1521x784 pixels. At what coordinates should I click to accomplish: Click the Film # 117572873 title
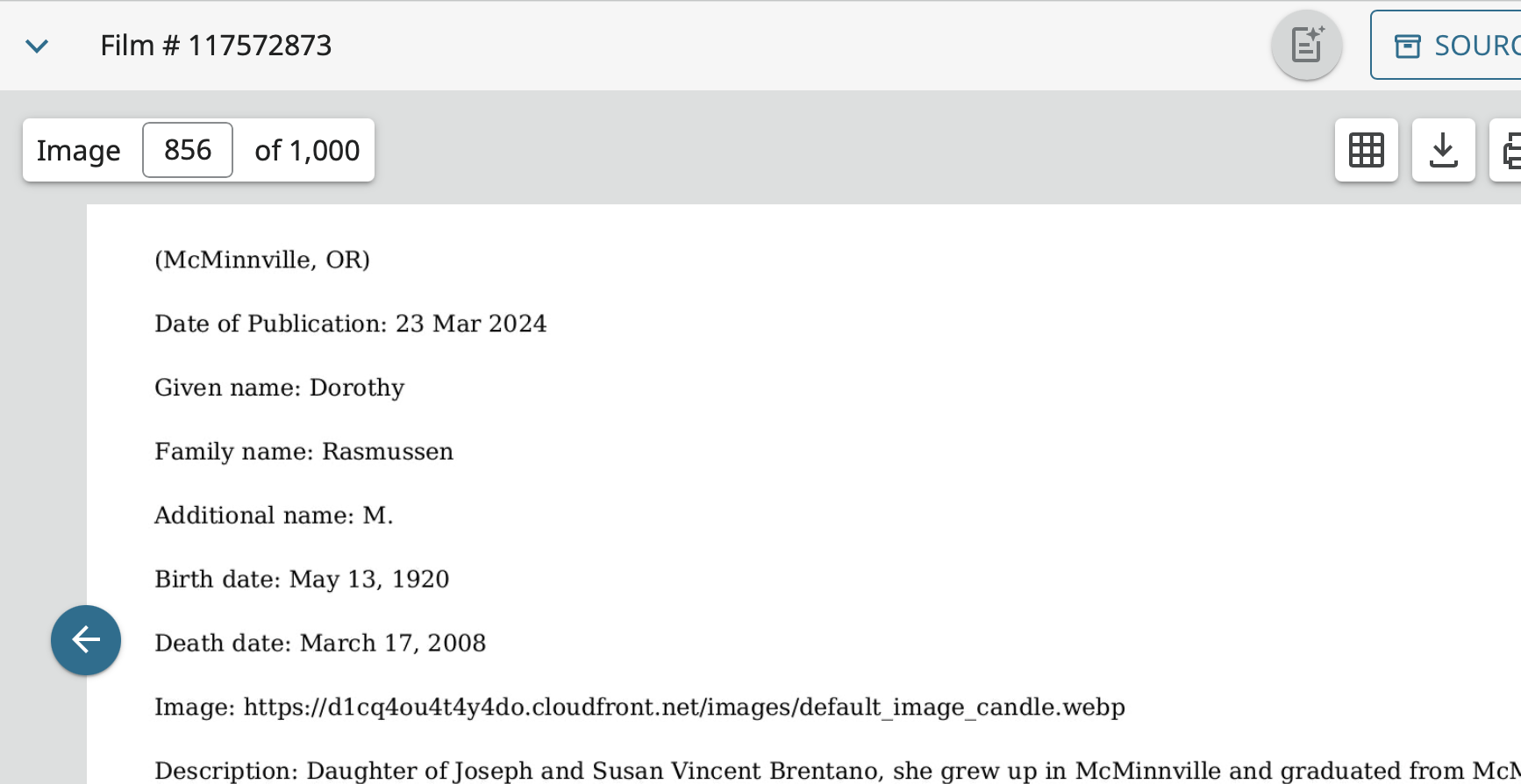click(x=216, y=46)
